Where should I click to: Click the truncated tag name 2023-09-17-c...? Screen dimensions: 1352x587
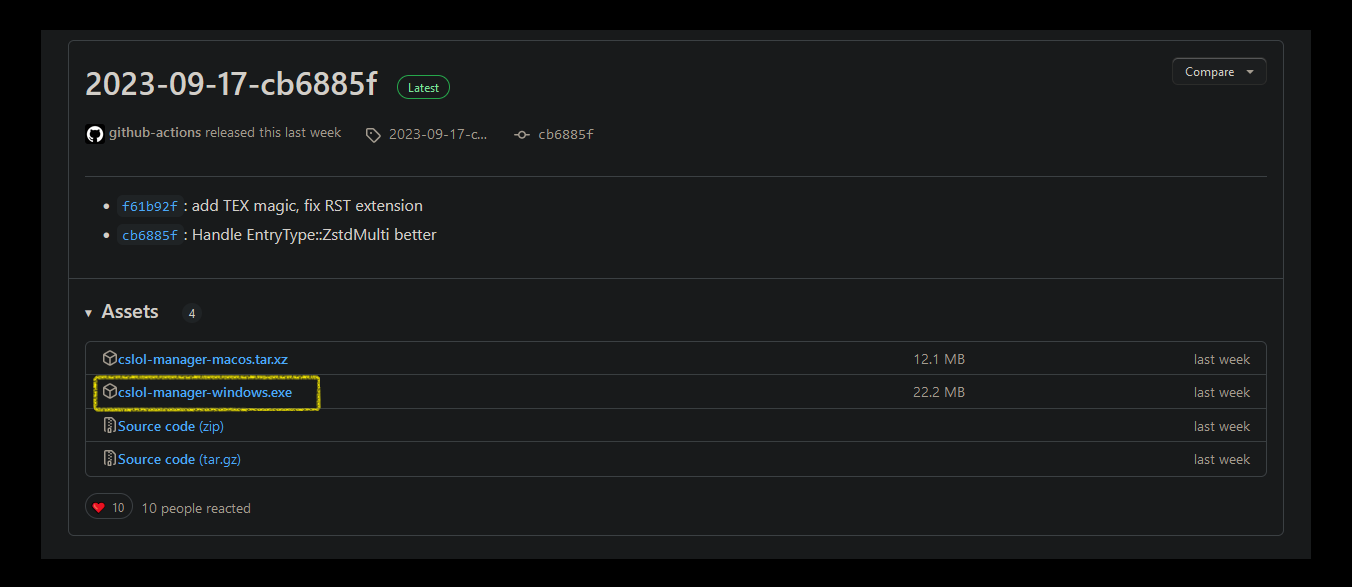click(x=436, y=134)
